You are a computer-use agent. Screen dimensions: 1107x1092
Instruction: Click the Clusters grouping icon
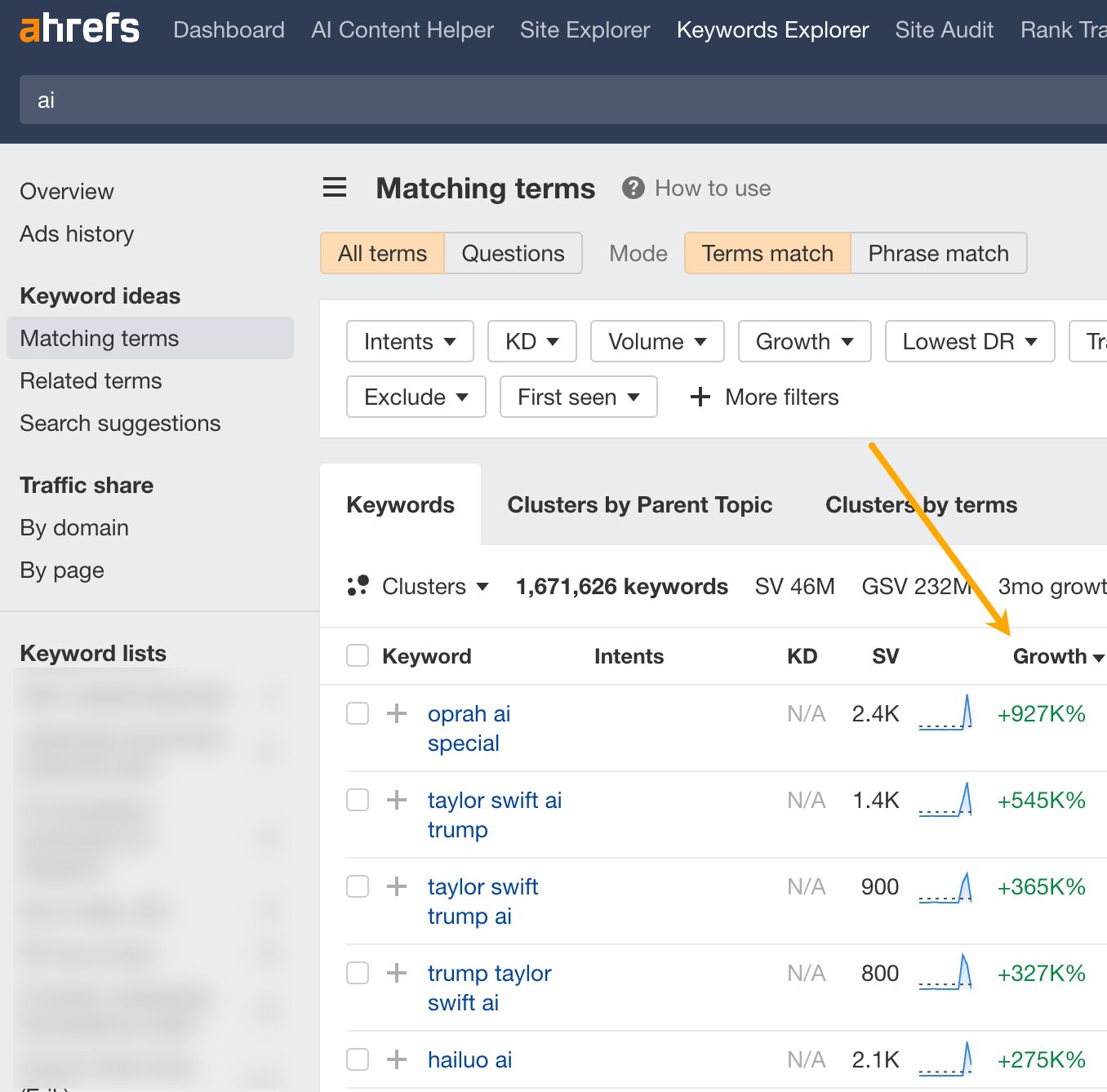click(x=358, y=586)
